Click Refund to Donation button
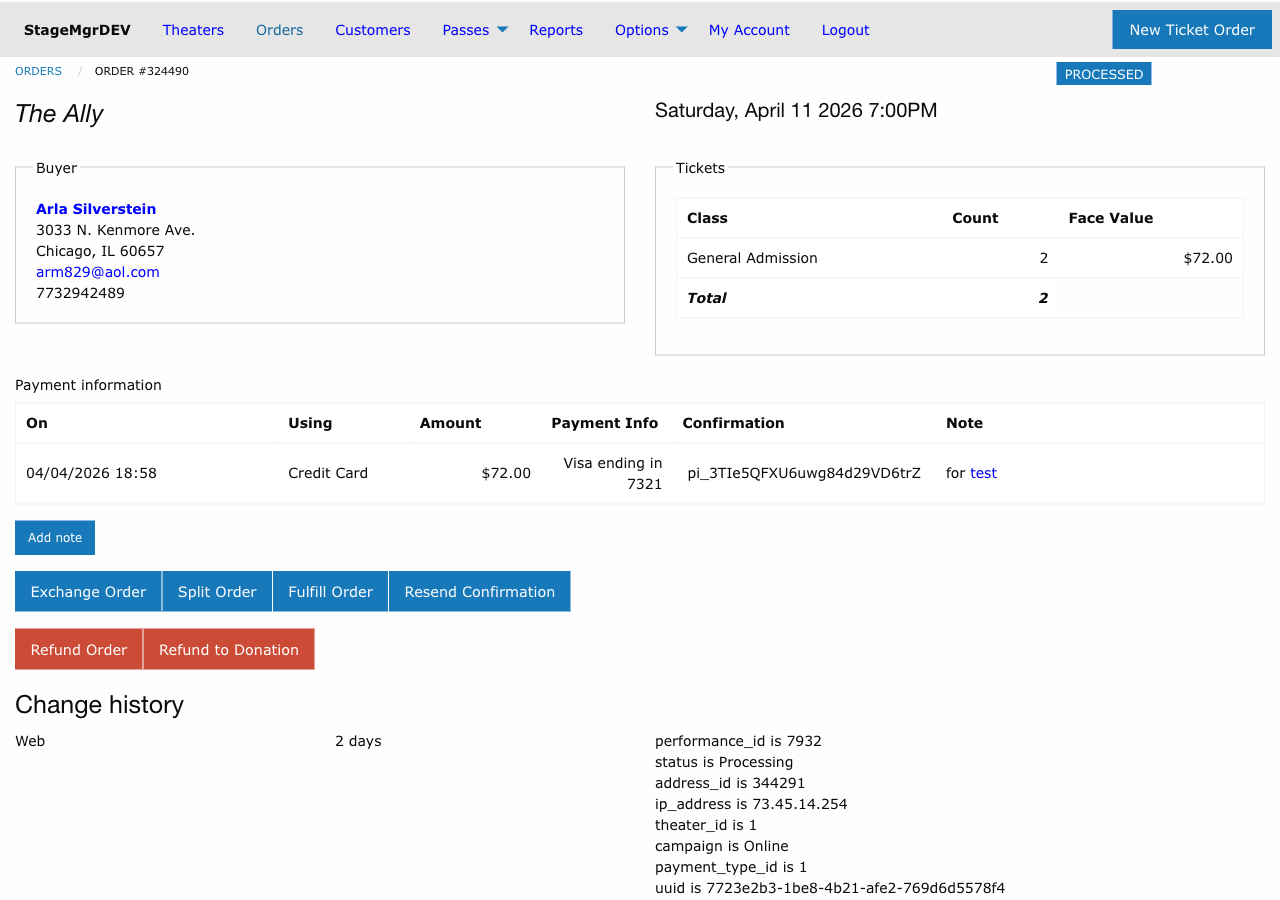1280x900 pixels. tap(229, 650)
